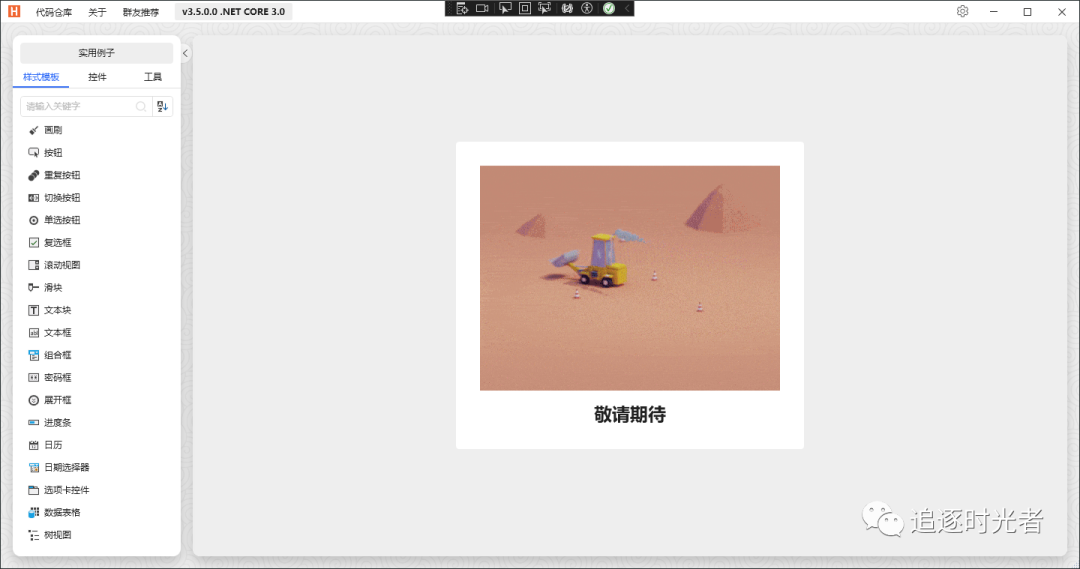Screen dimensions: 1080x569
Task: Click the green checkmark status icon
Action: coord(609,8)
